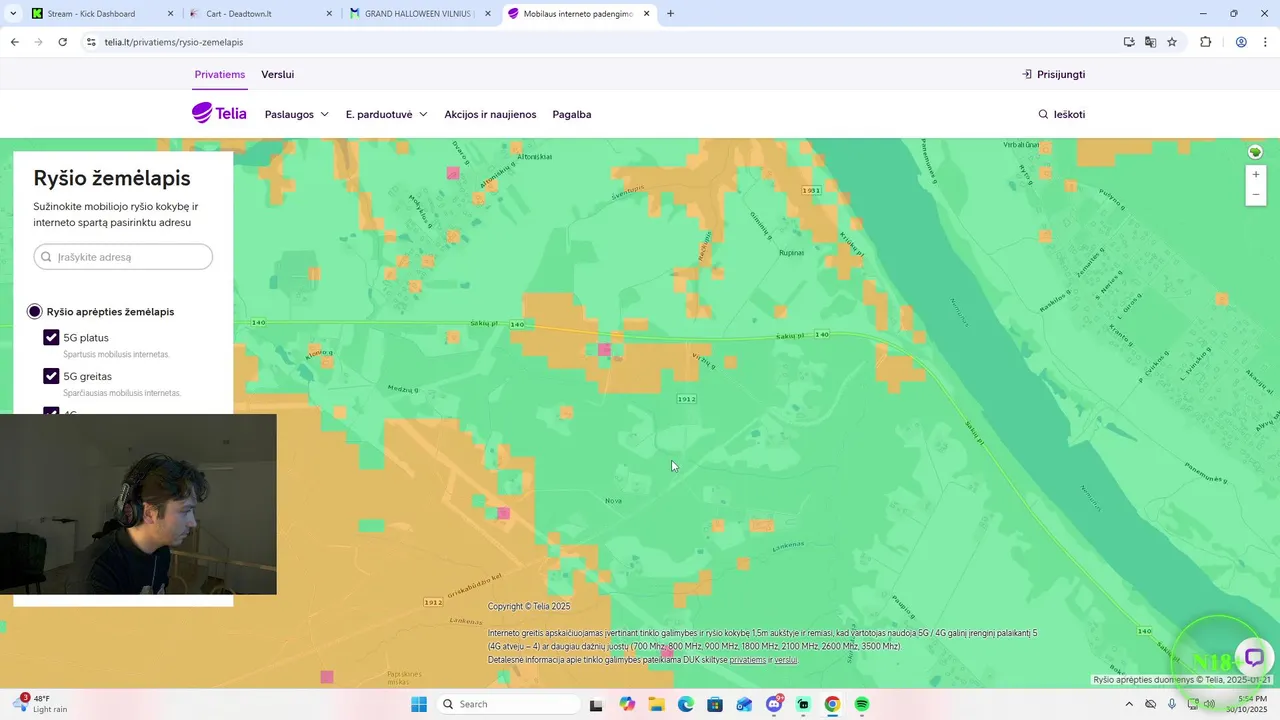
Task: Open the weather widget showing Light rain
Action: (x=40, y=704)
